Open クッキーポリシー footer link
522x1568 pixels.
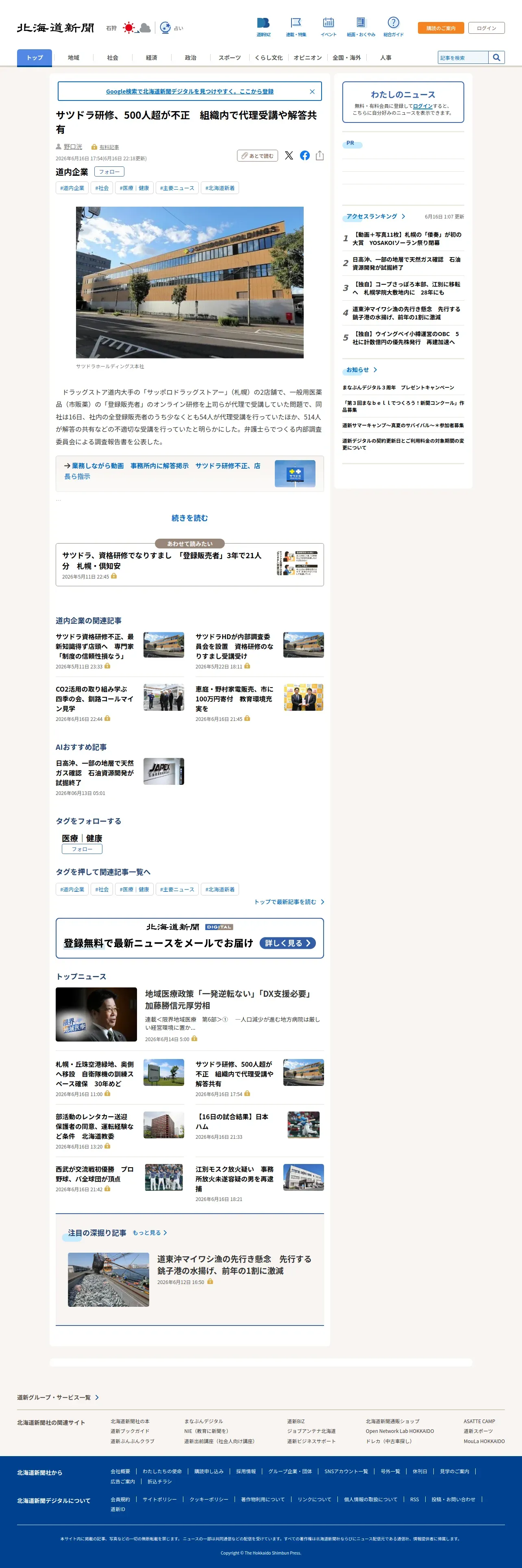point(209,1499)
